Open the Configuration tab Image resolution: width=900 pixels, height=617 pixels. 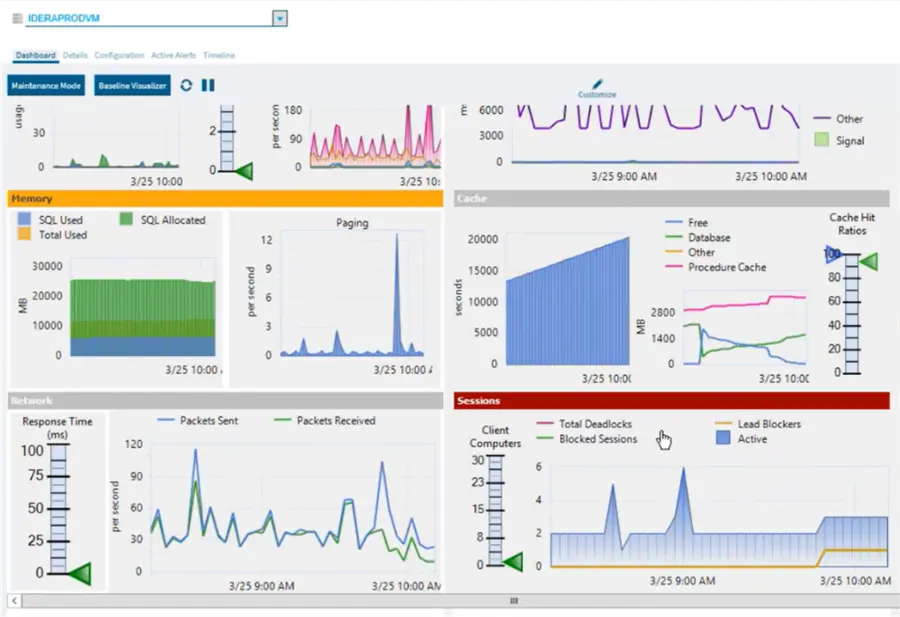119,56
